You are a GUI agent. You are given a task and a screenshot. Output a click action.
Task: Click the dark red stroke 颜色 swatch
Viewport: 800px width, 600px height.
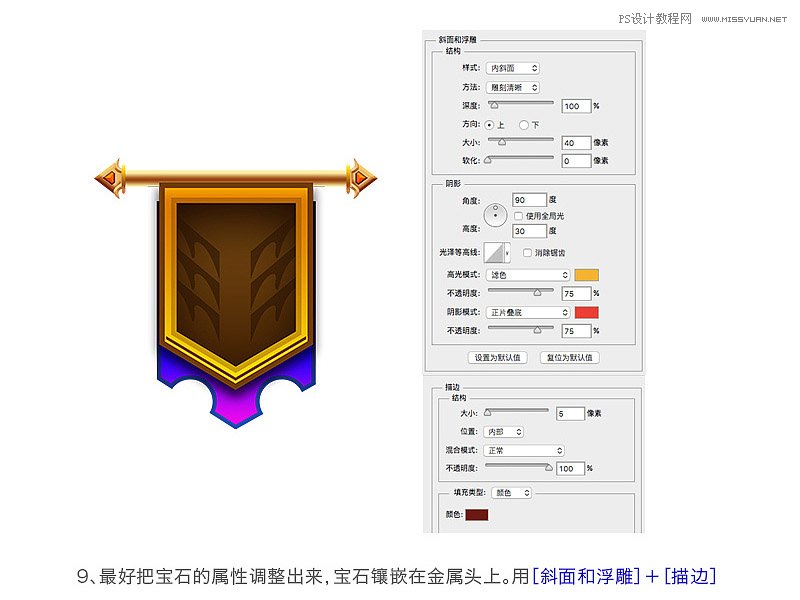coord(476,514)
